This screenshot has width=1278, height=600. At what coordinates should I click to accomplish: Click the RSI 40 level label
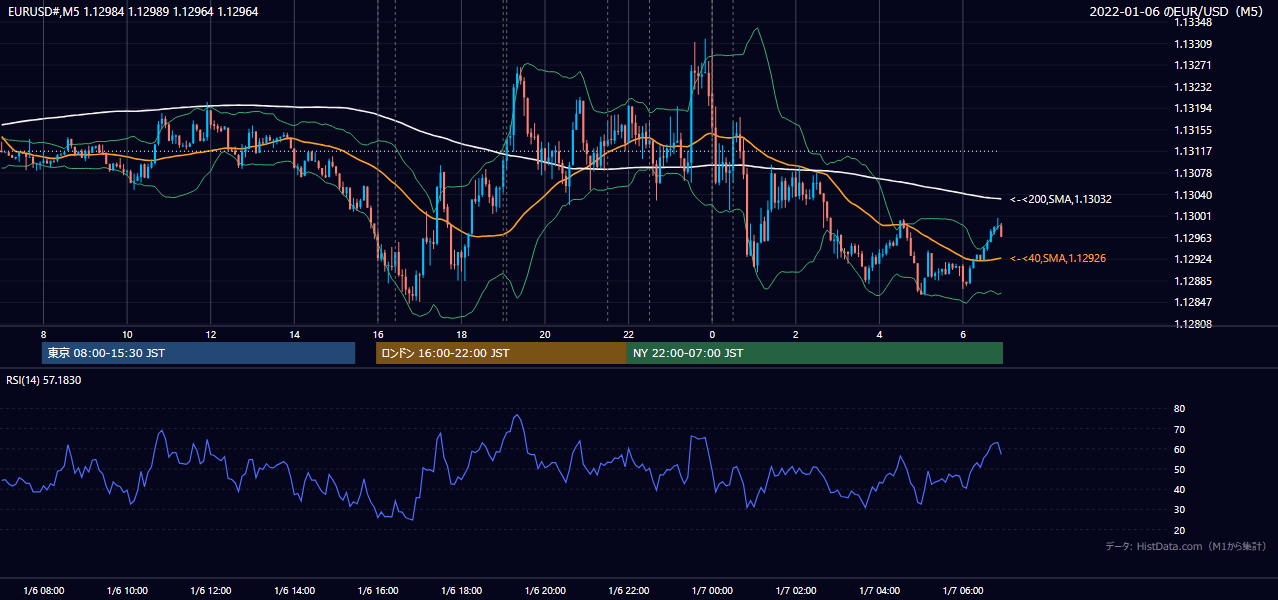[1179, 489]
